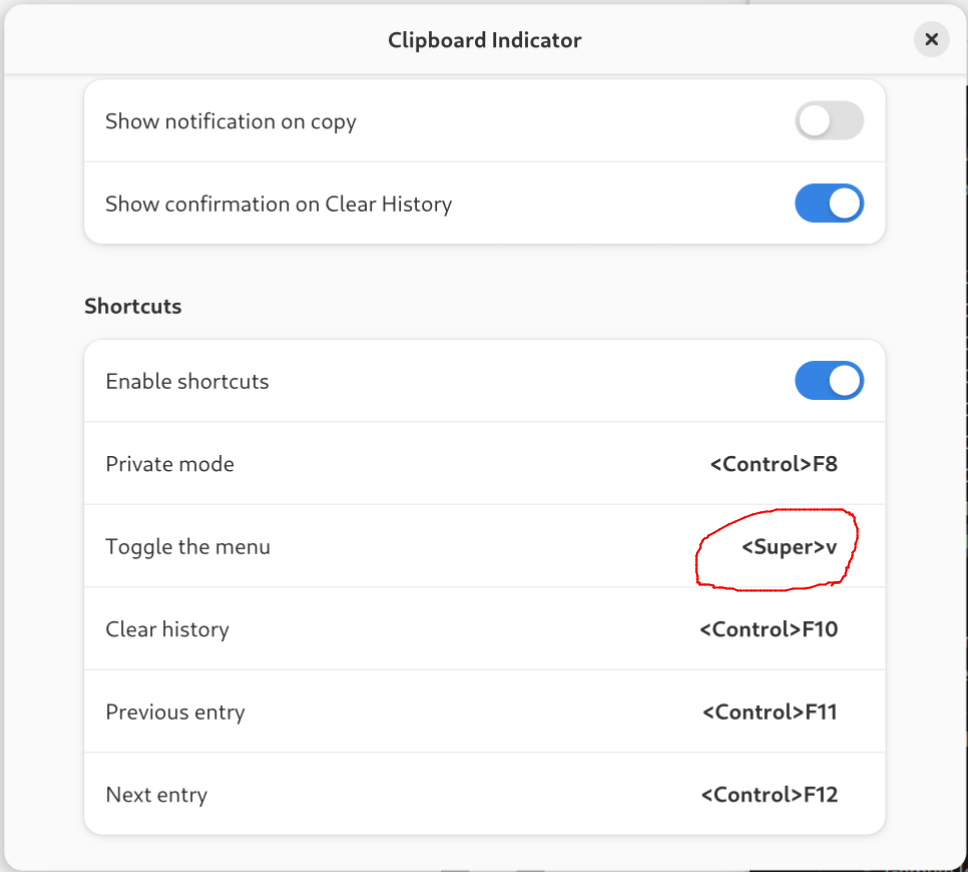Click the Clipboard Indicator window title
Screen dimensions: 968x872
click(485, 40)
